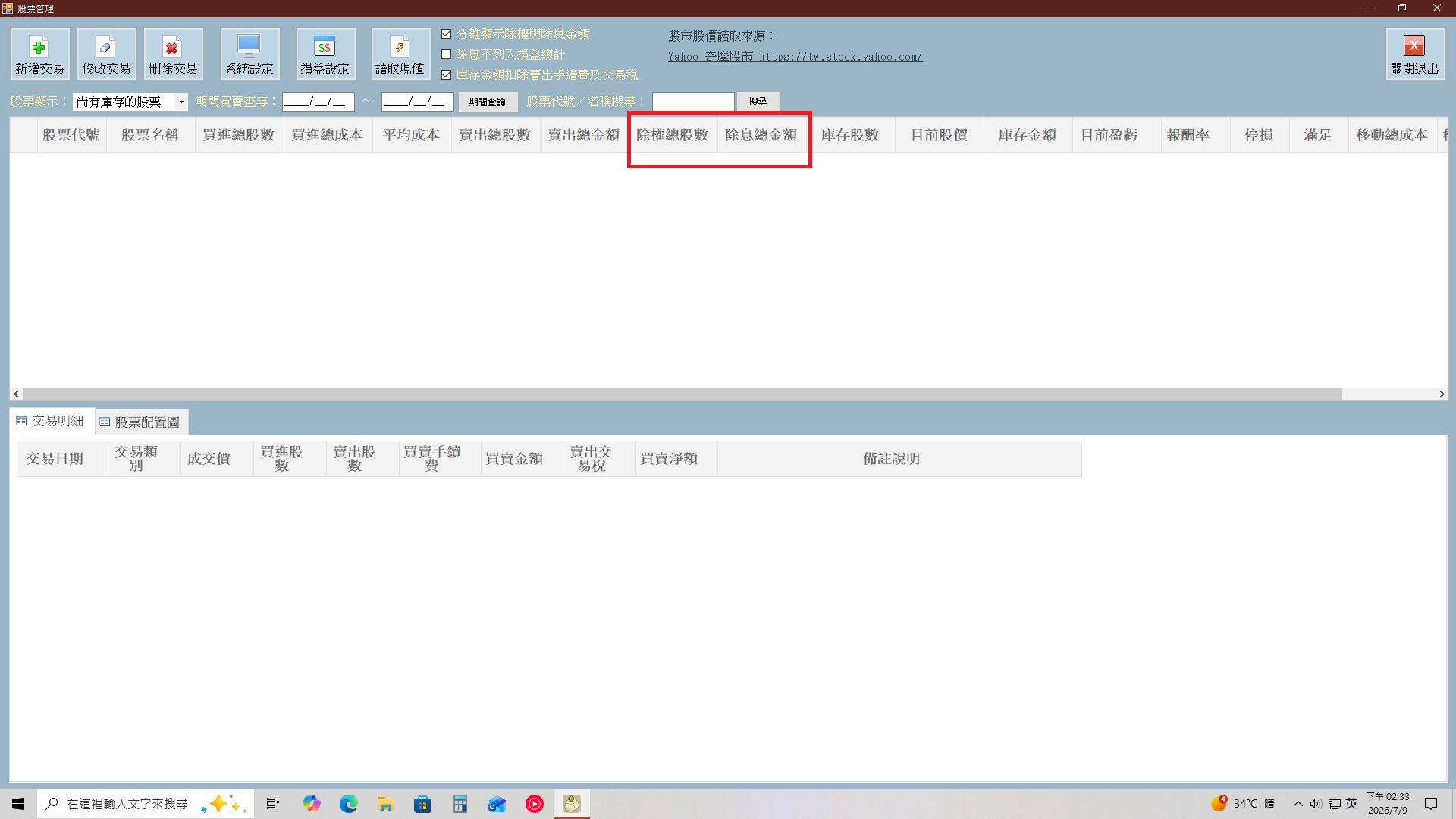The height and width of the screenshot is (819, 1456).
Task: Open the Yahoo 奇摩股市 link
Action: 795,57
